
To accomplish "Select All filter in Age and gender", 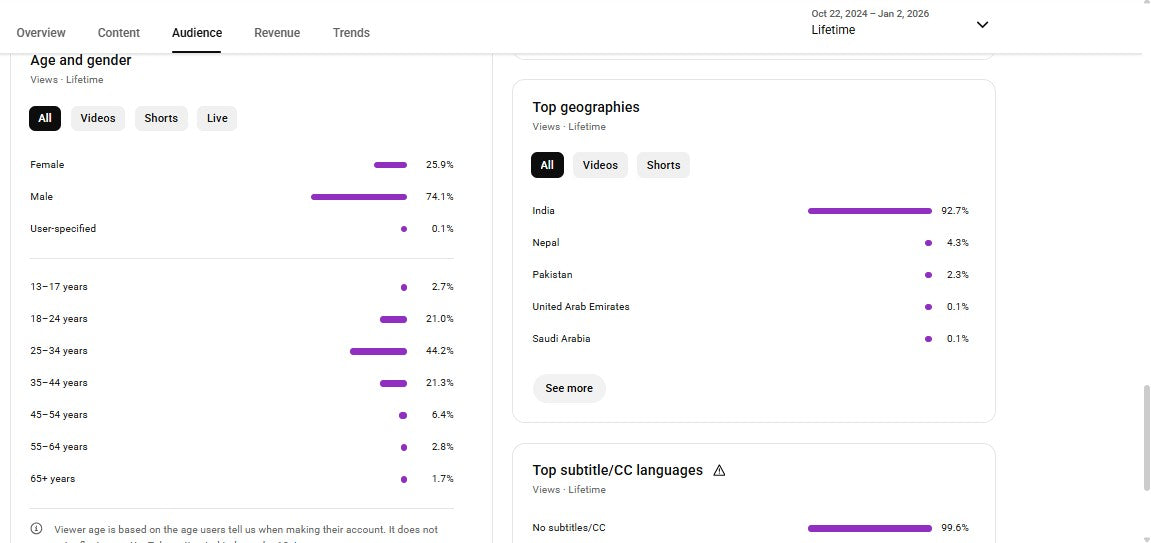I will [x=45, y=118].
